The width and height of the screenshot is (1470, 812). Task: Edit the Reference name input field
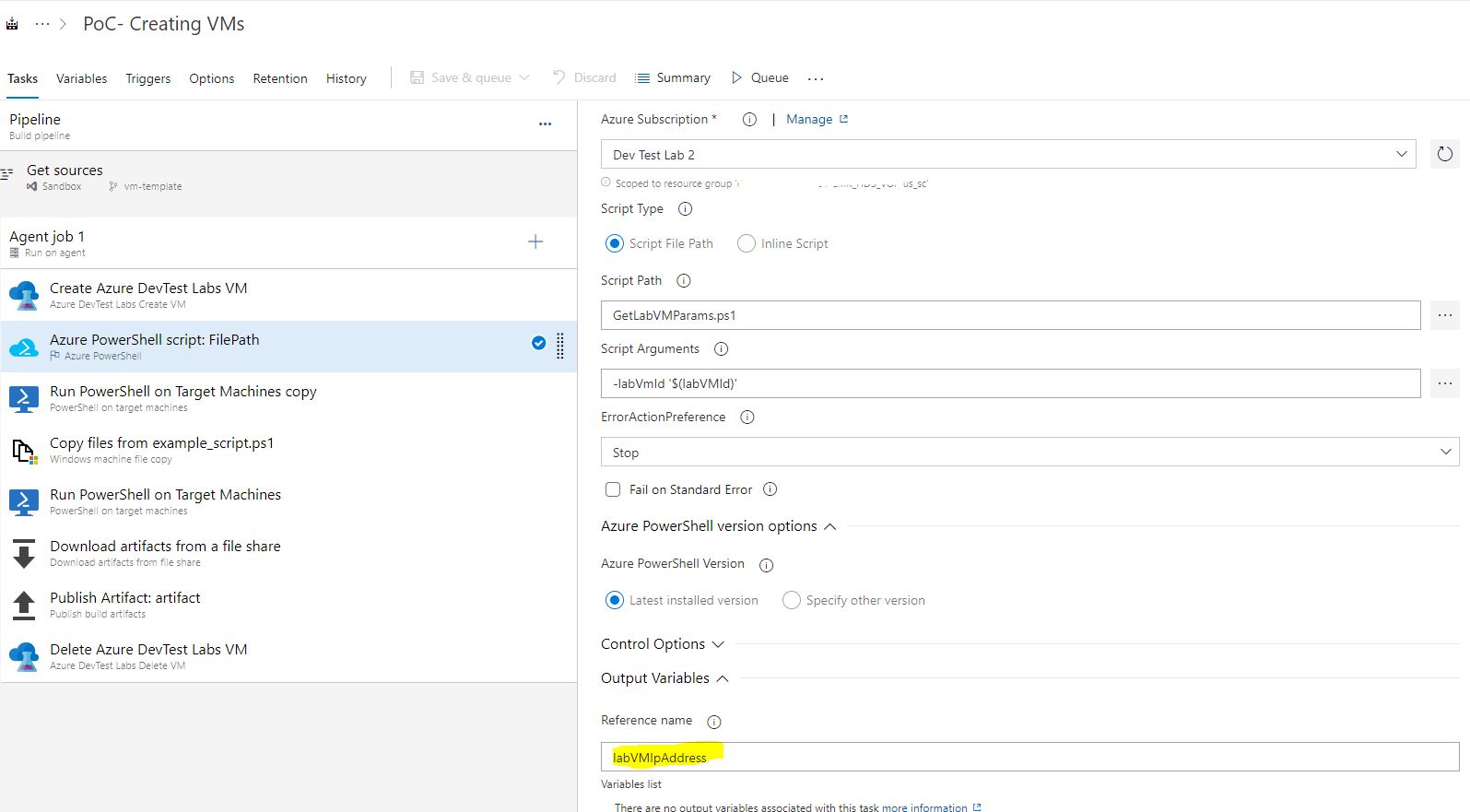1029,757
